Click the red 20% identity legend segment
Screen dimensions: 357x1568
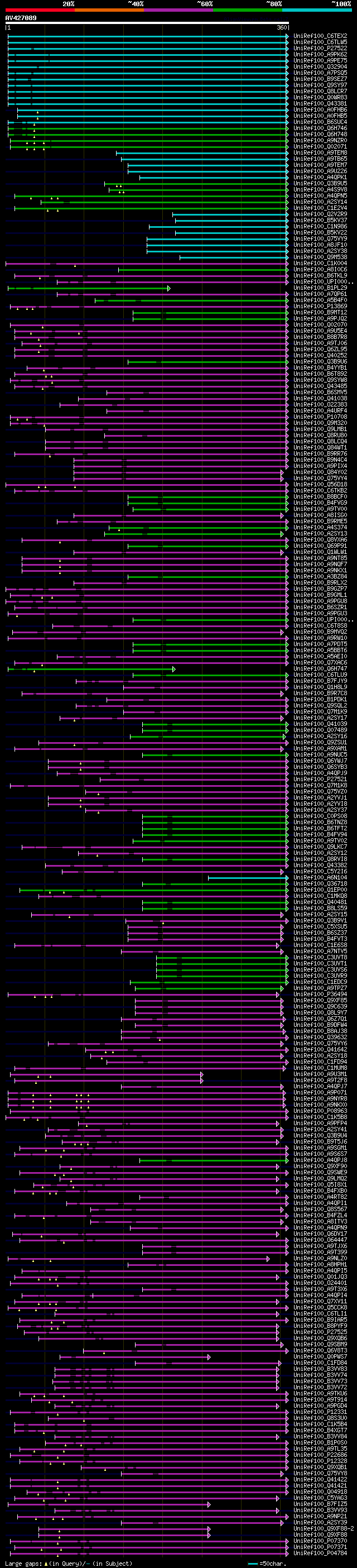click(40, 9)
